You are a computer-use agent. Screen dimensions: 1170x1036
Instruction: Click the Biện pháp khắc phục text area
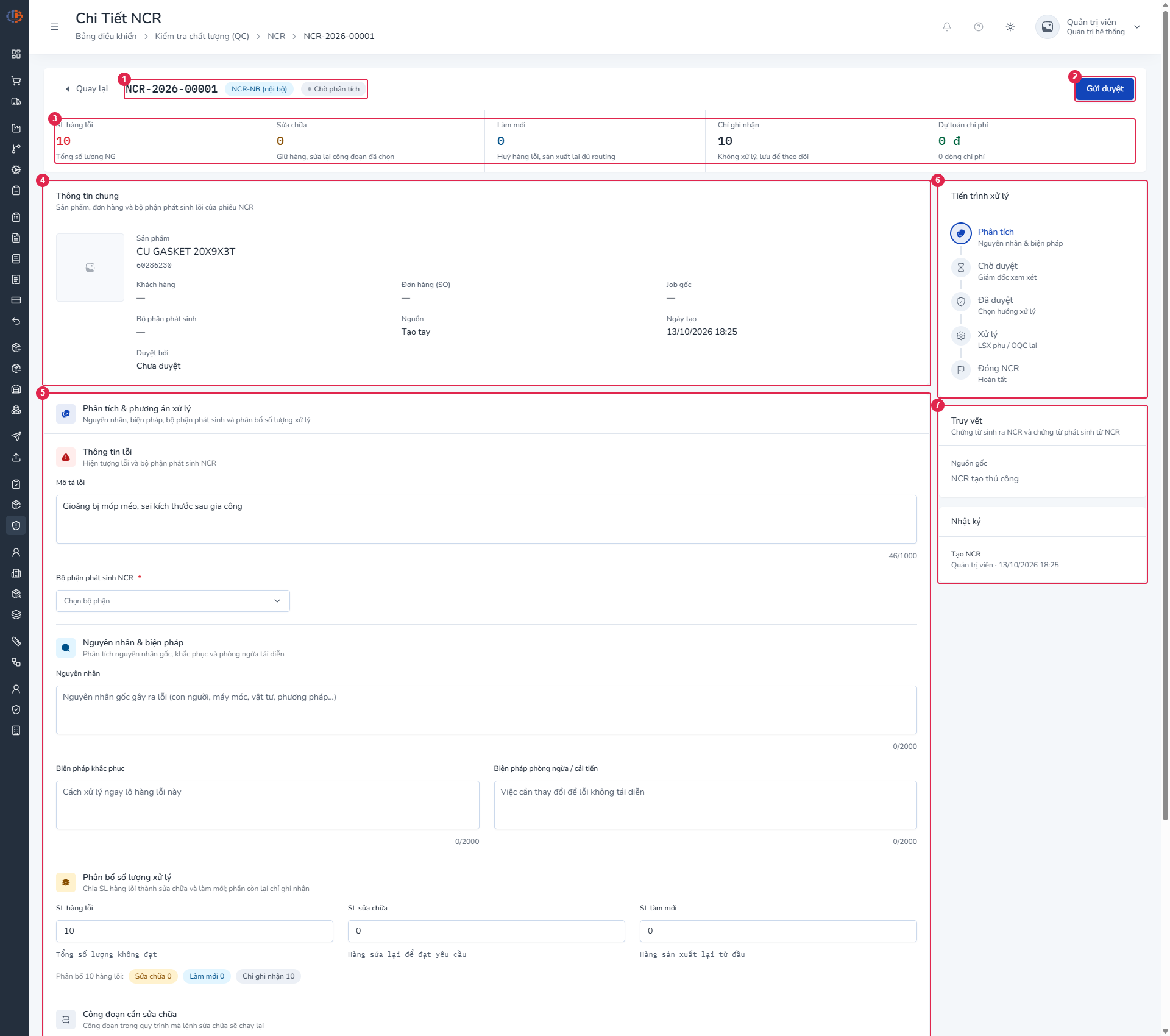(268, 805)
